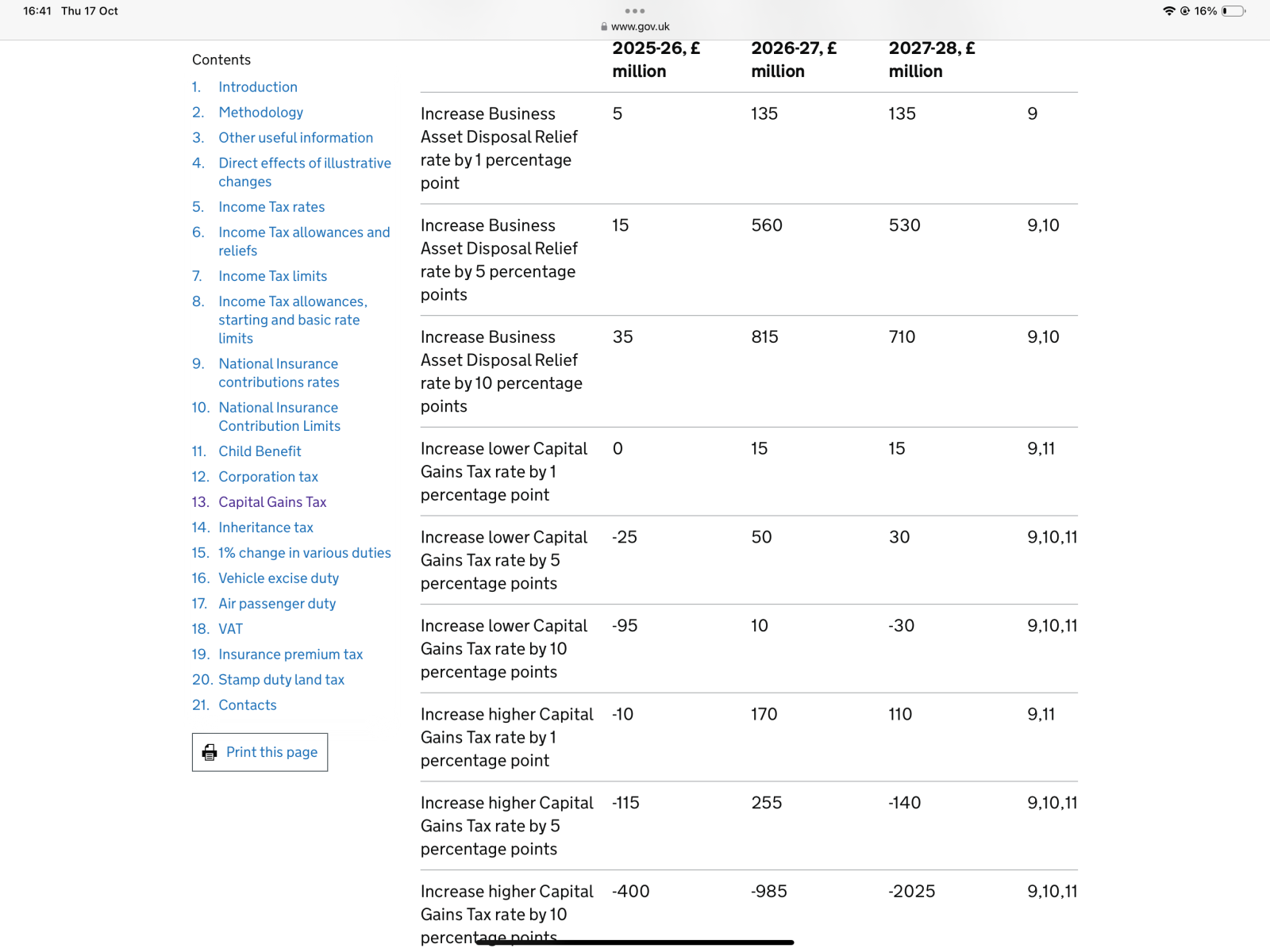
Task: Go to Insurance premium tax section
Action: tap(291, 654)
